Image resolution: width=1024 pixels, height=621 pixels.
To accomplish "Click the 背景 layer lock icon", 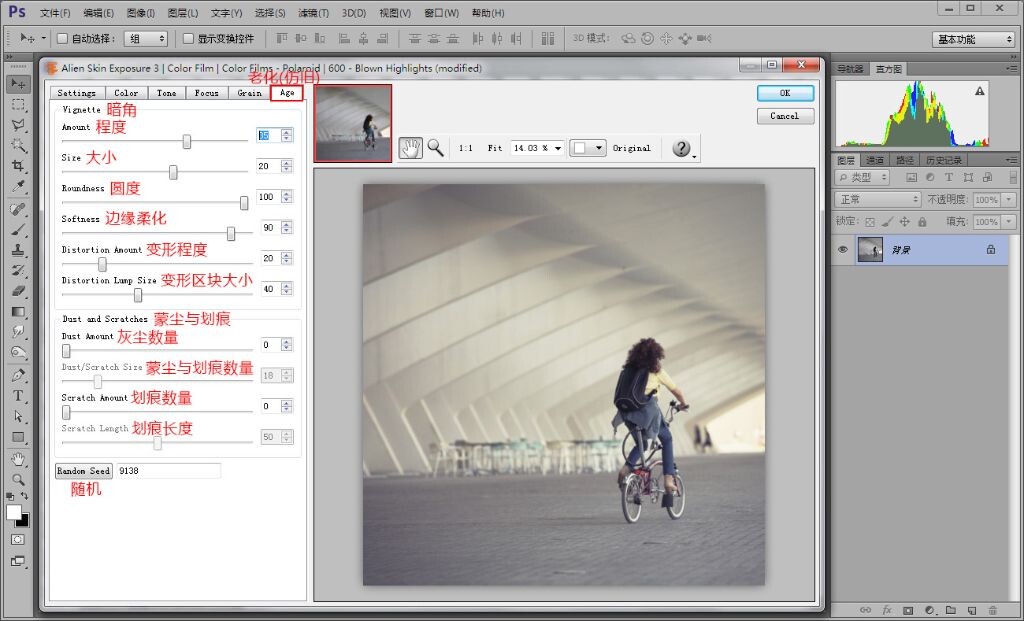I will click(x=991, y=249).
